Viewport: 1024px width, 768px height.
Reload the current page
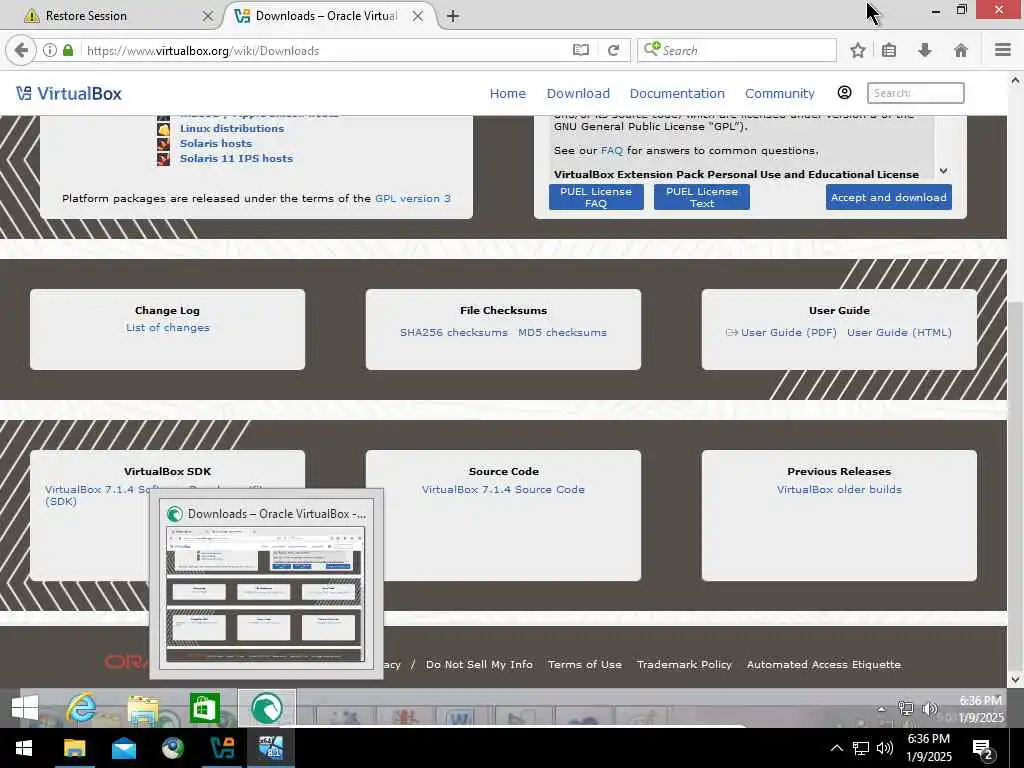pos(613,50)
